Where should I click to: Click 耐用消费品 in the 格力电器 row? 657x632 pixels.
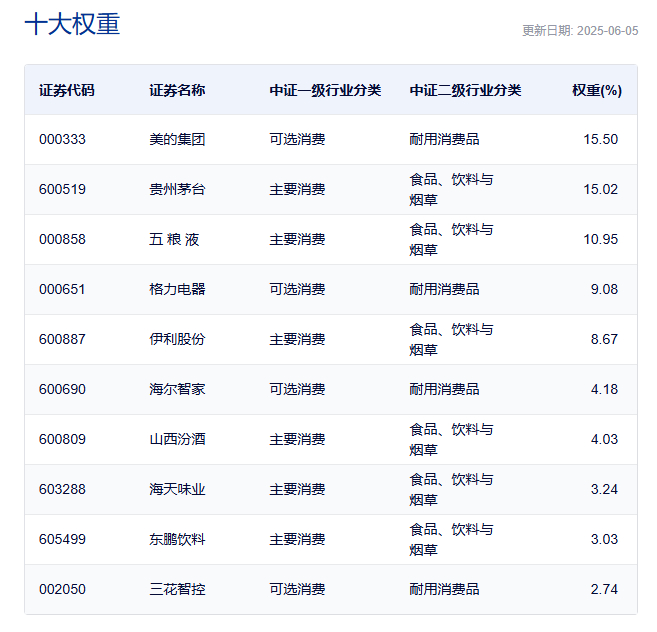point(445,289)
